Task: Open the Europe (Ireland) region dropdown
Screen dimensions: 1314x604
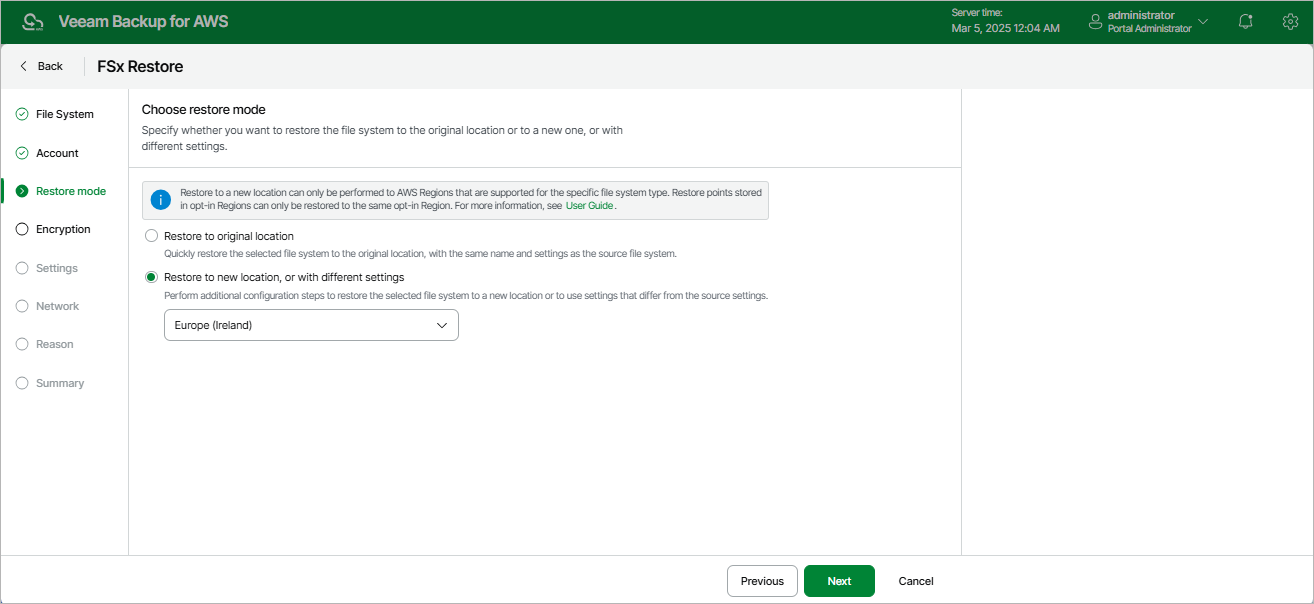Action: 311,325
